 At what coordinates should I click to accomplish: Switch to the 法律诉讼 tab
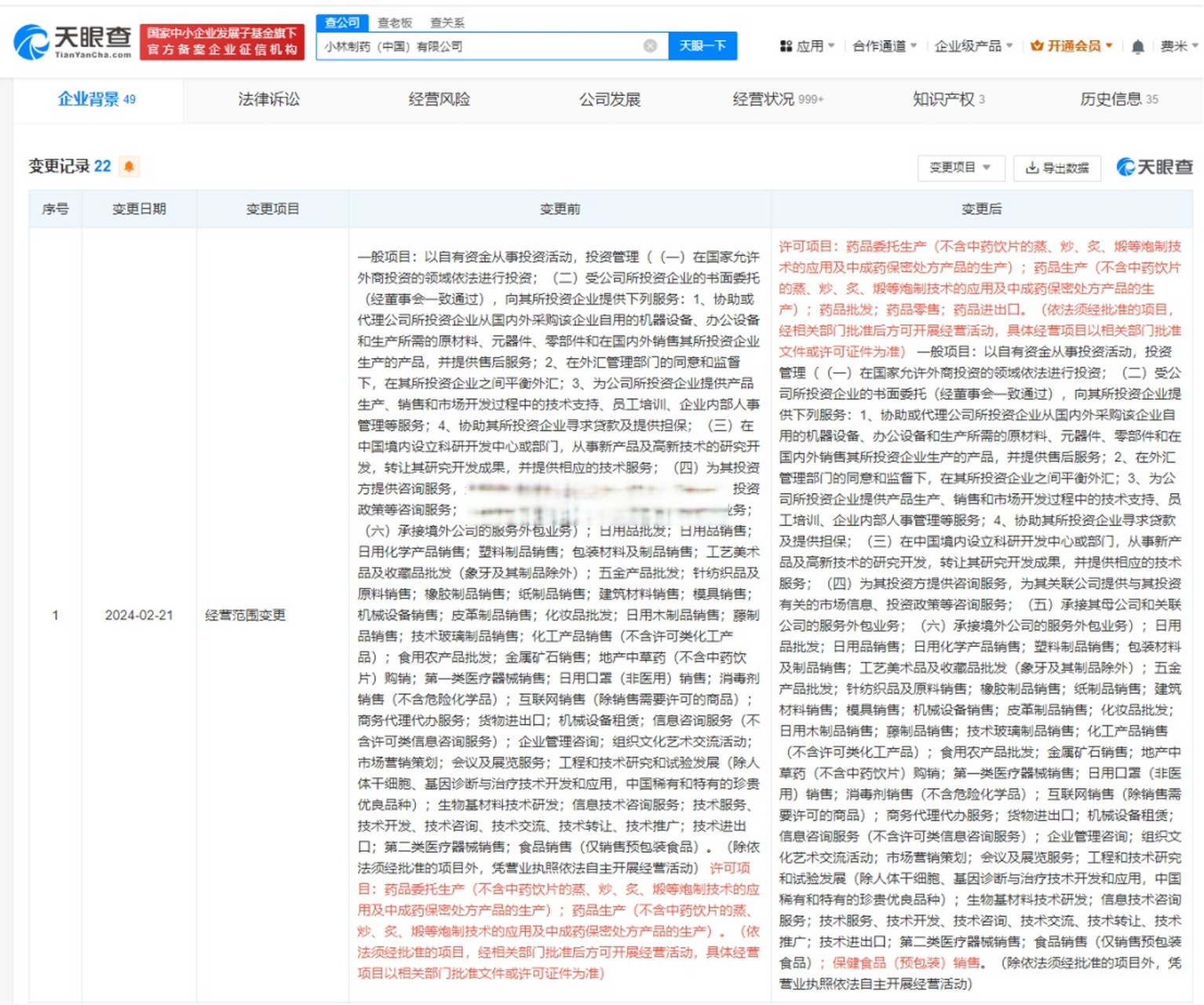[x=268, y=100]
